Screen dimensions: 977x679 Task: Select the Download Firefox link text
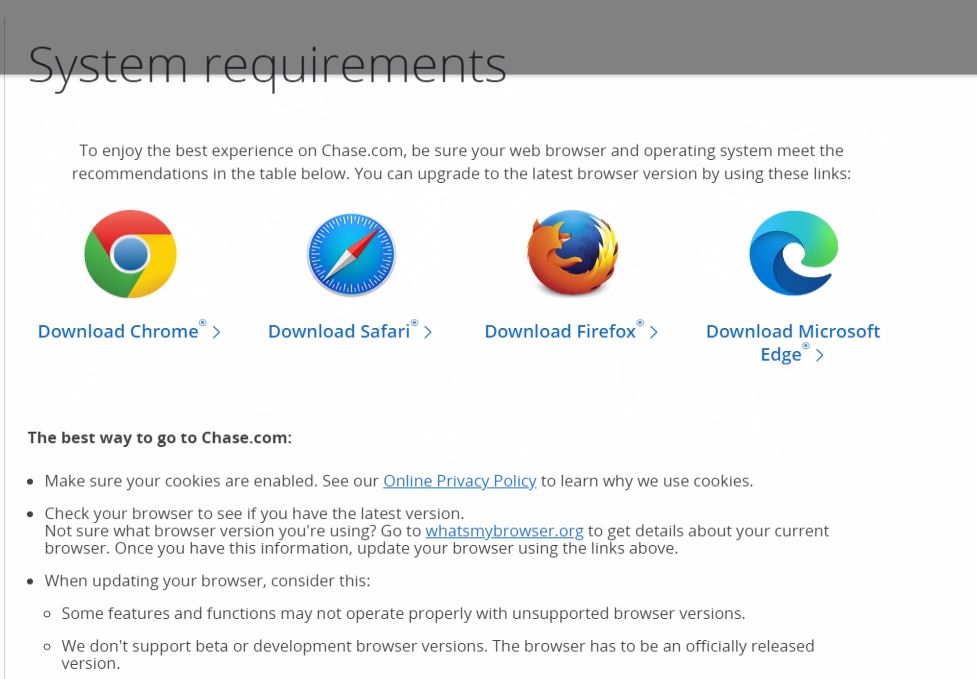pos(560,332)
